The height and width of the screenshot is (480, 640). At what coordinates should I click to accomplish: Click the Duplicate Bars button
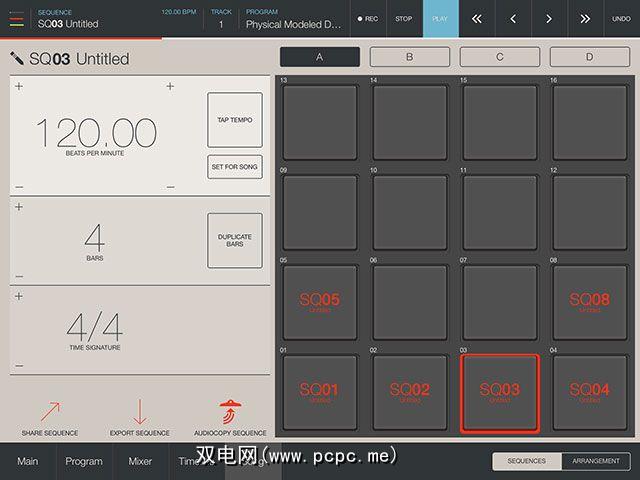pyautogui.click(x=235, y=240)
